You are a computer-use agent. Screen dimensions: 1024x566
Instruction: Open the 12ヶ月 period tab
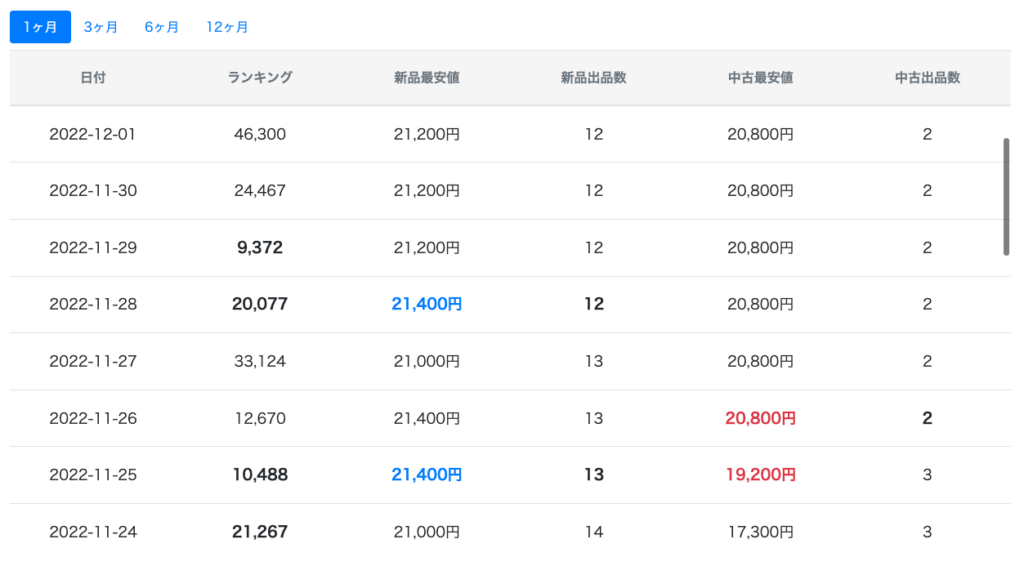[x=227, y=27]
